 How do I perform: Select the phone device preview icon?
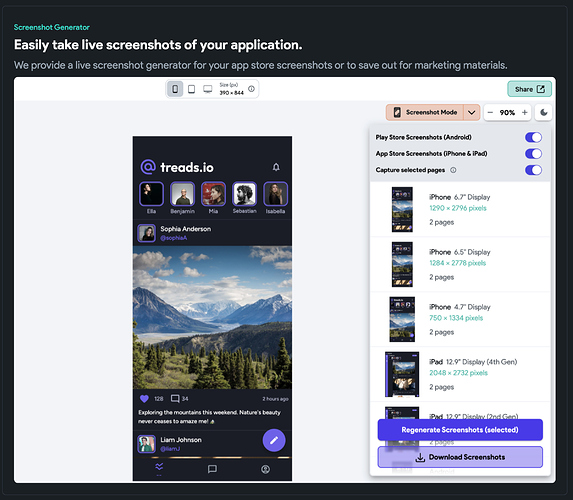click(175, 89)
